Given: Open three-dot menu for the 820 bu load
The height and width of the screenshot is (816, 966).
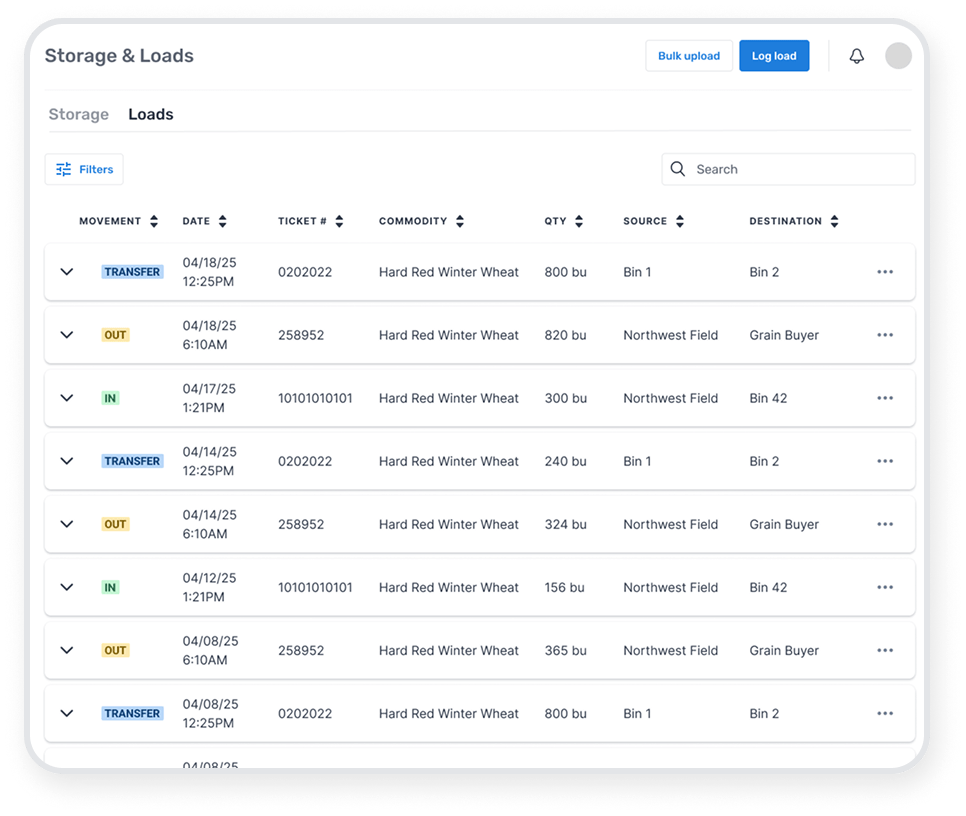Looking at the screenshot, I should tap(884, 335).
